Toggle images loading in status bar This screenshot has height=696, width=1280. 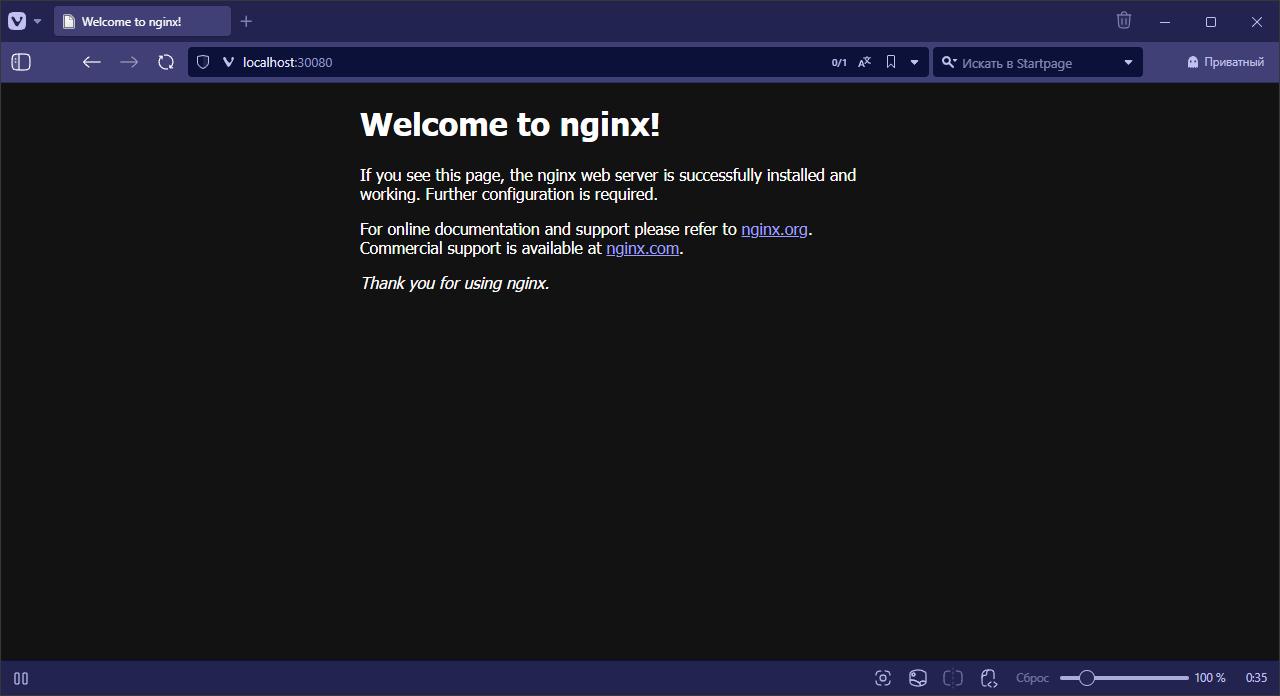918,678
